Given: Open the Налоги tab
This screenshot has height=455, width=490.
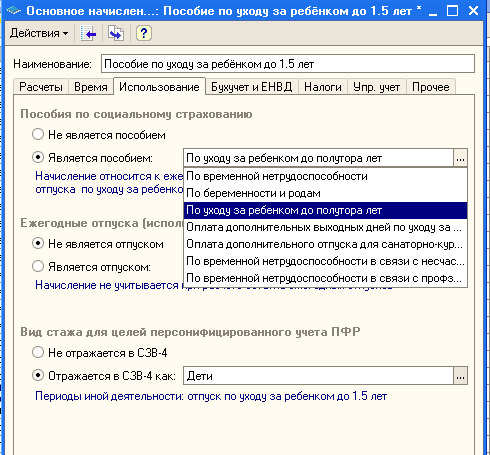Looking at the screenshot, I should (x=323, y=87).
